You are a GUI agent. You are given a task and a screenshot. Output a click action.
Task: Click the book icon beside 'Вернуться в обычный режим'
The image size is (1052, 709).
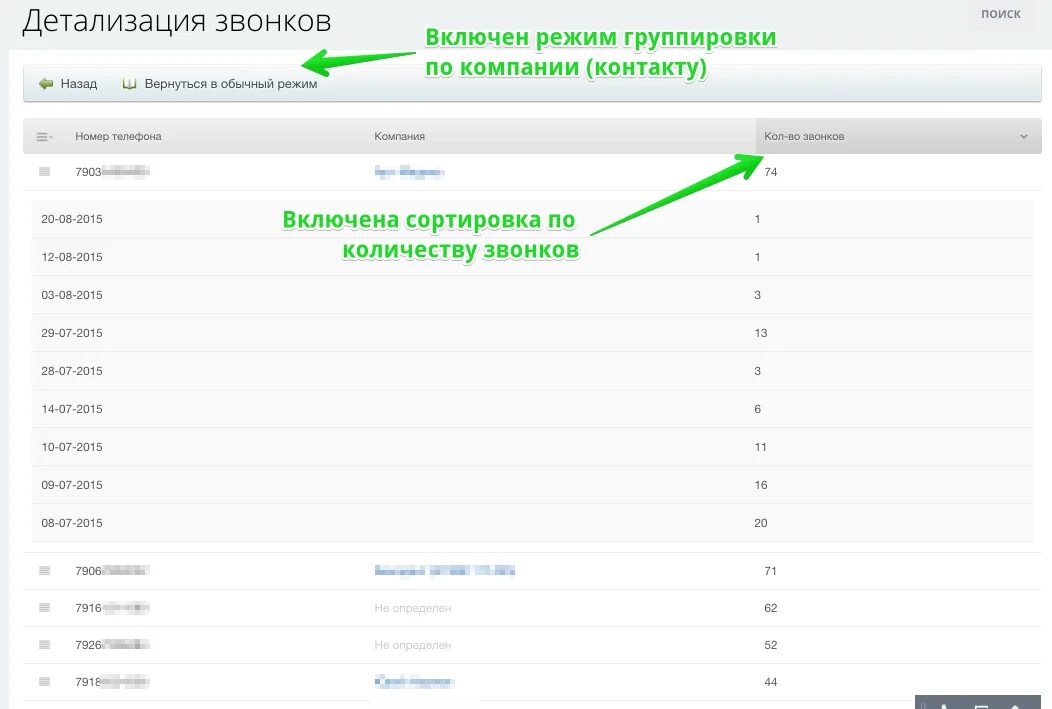(x=129, y=84)
